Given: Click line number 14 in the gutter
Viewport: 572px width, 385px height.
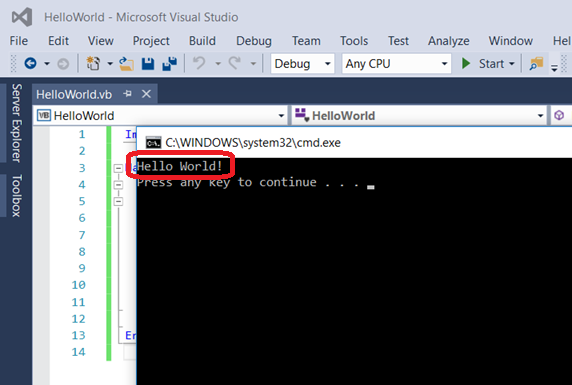Looking at the screenshot, I should point(78,352).
